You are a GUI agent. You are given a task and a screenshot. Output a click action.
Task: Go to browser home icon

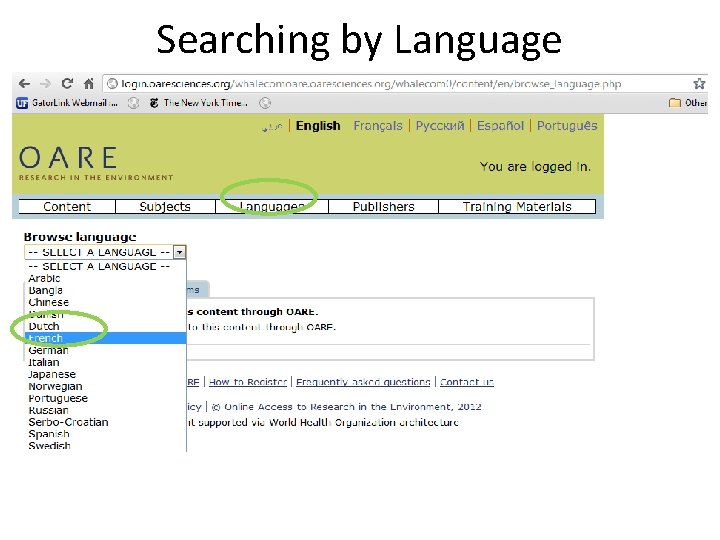click(89, 84)
